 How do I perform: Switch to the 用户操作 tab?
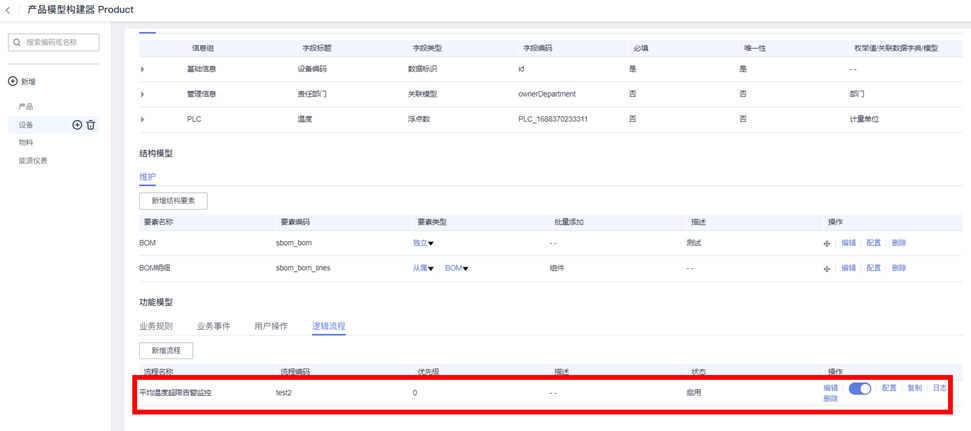(271, 326)
